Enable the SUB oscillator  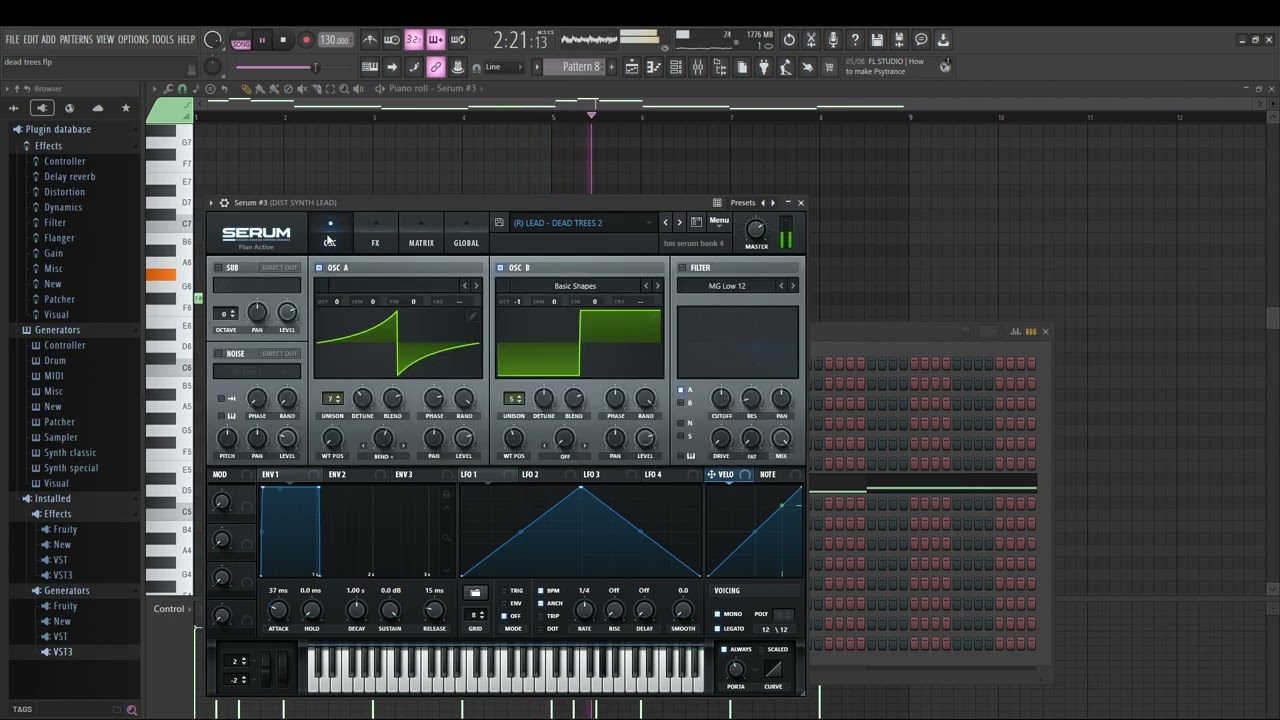coord(218,268)
